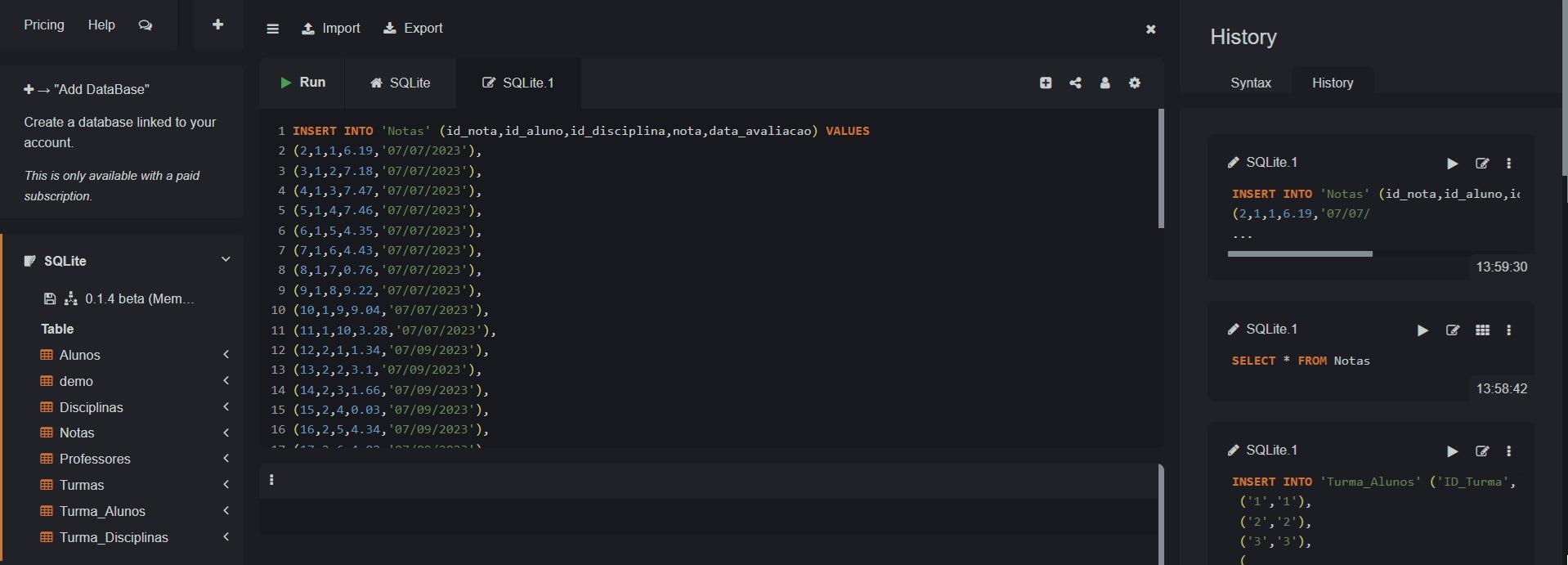Viewport: 1568px width, 565px height.
Task: Click the Export button
Action: pos(413,29)
